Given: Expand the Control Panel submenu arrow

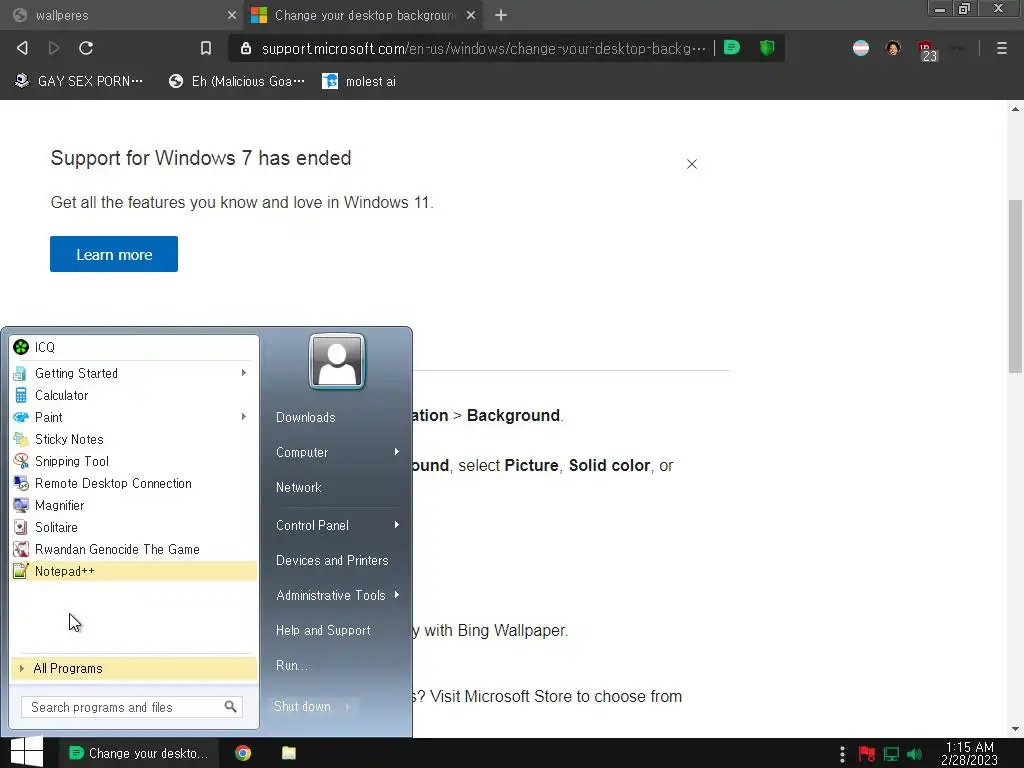Looking at the screenshot, I should (x=396, y=525).
